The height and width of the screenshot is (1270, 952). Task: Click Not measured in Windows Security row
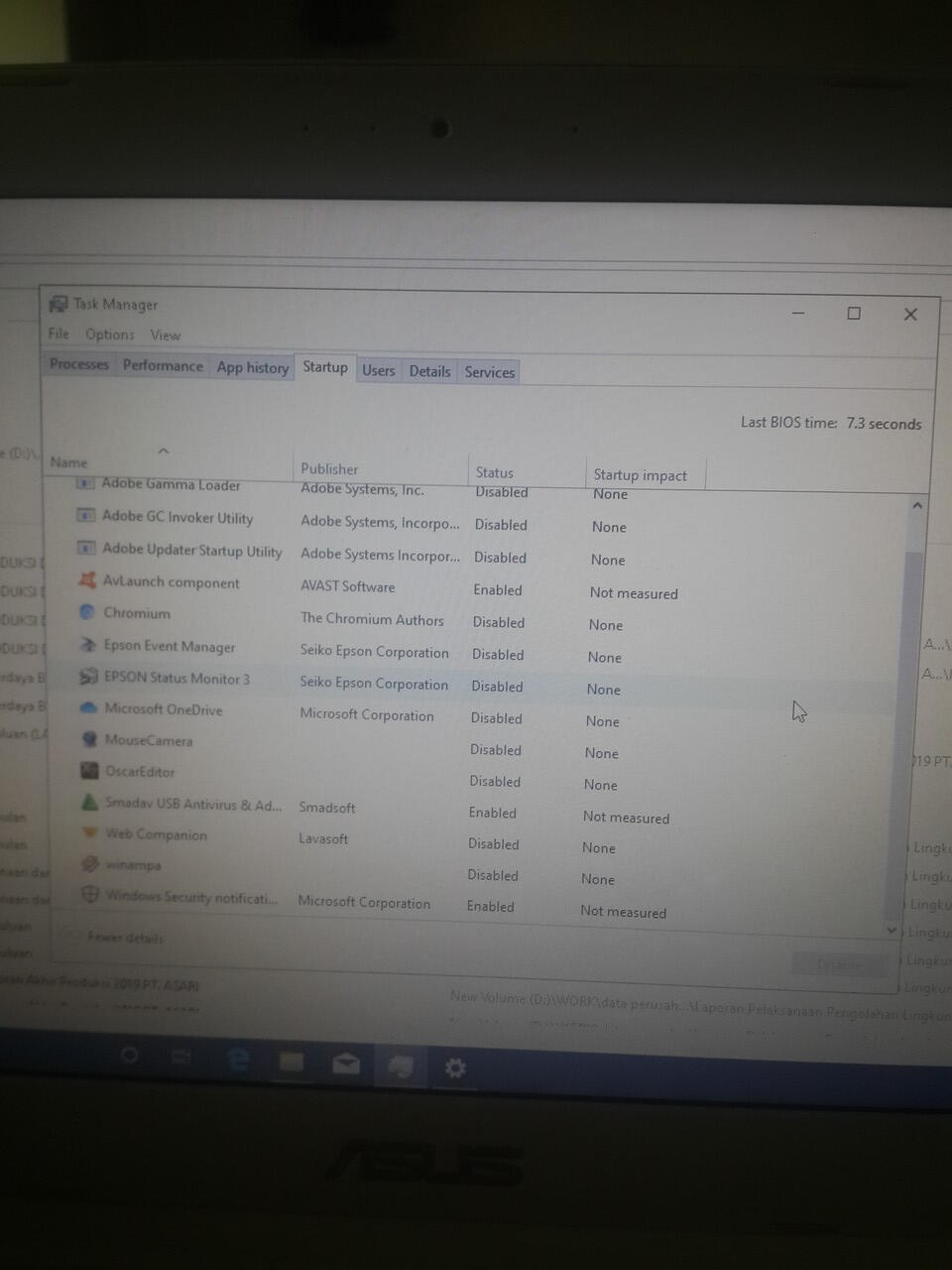624,912
